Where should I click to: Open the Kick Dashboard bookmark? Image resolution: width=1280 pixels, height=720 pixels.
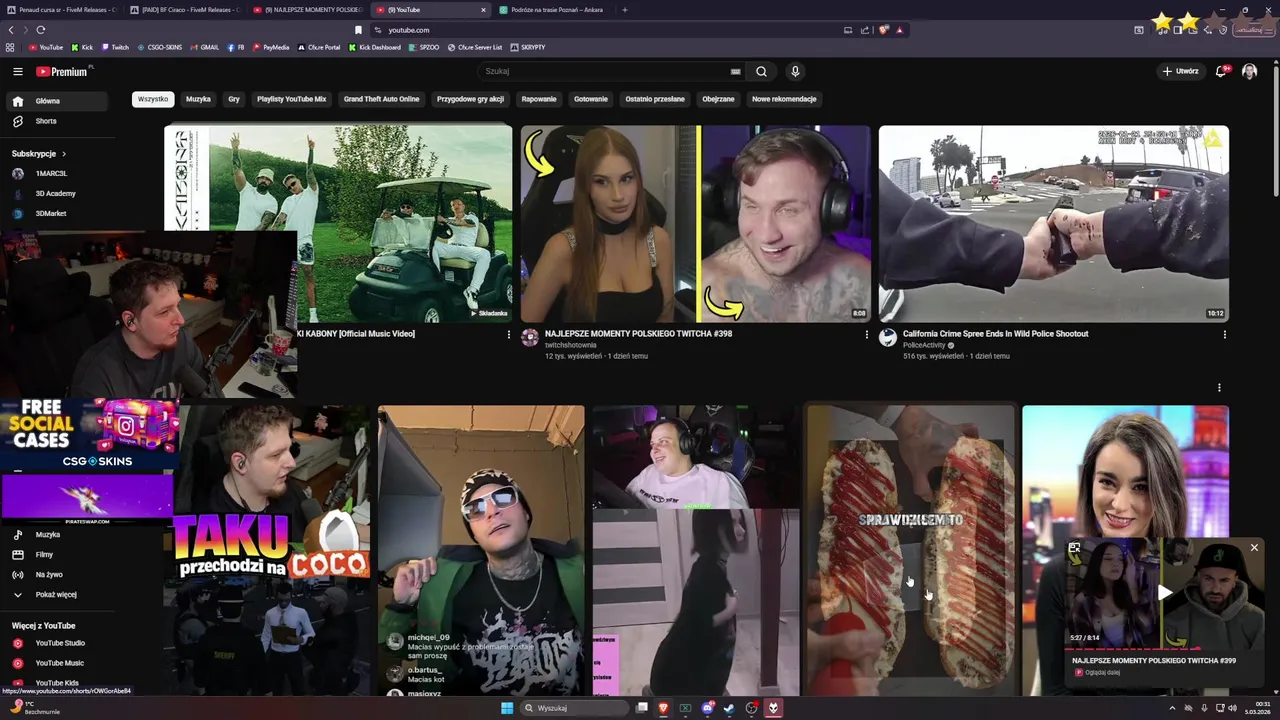[375, 47]
